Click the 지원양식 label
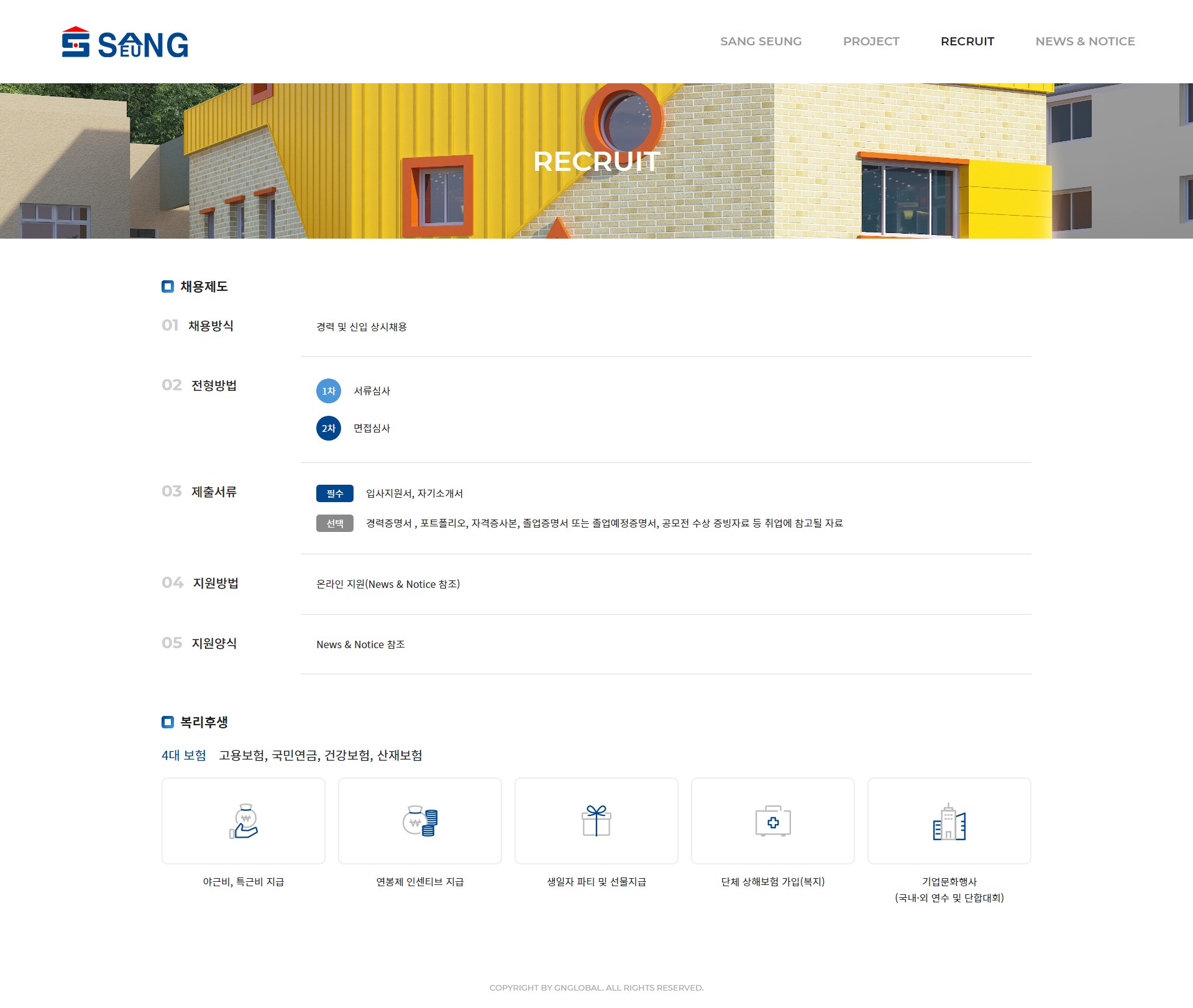Viewport: 1193px width, 1008px height. pyautogui.click(x=214, y=643)
